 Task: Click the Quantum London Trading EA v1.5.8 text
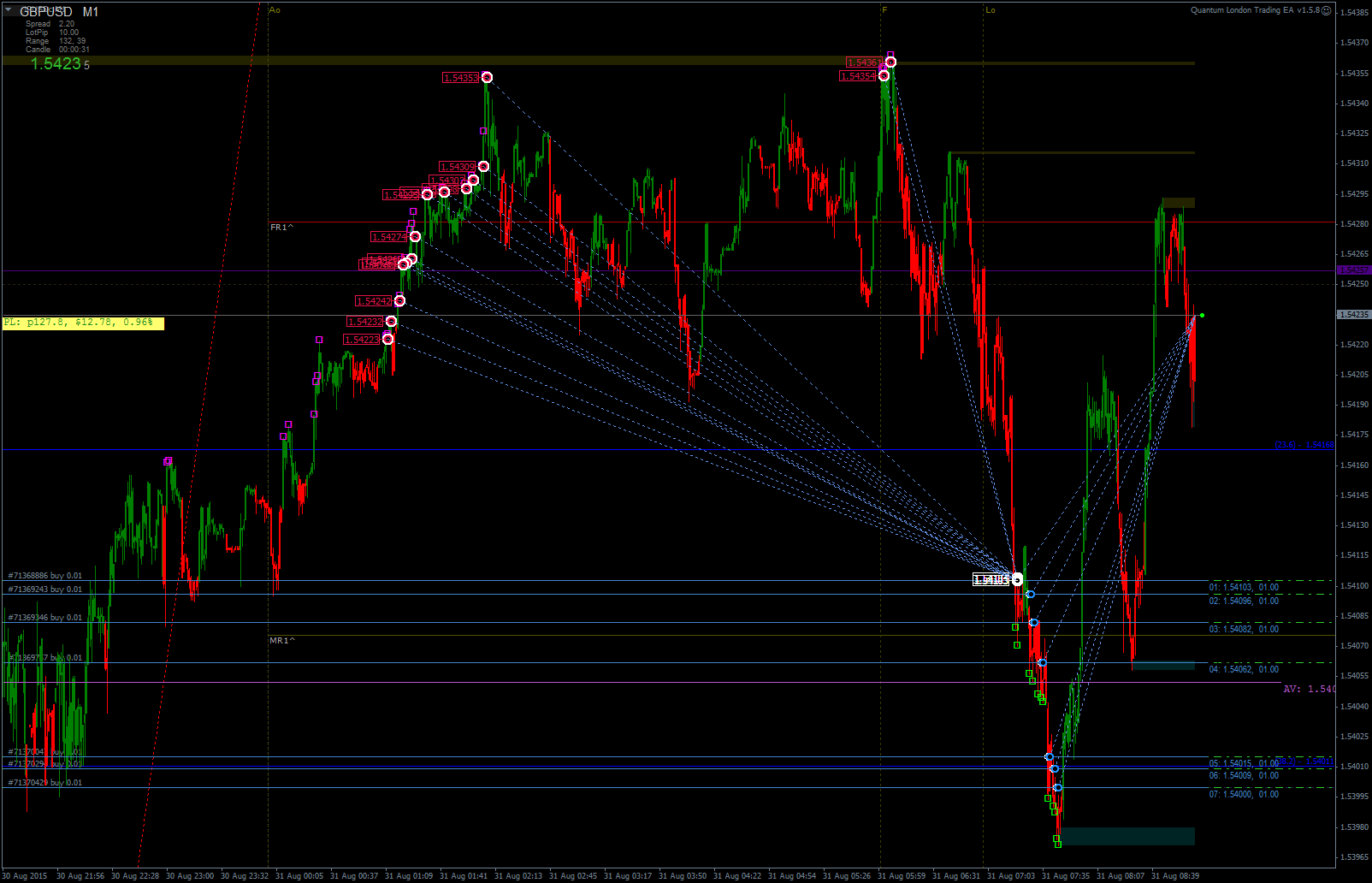[1255, 10]
